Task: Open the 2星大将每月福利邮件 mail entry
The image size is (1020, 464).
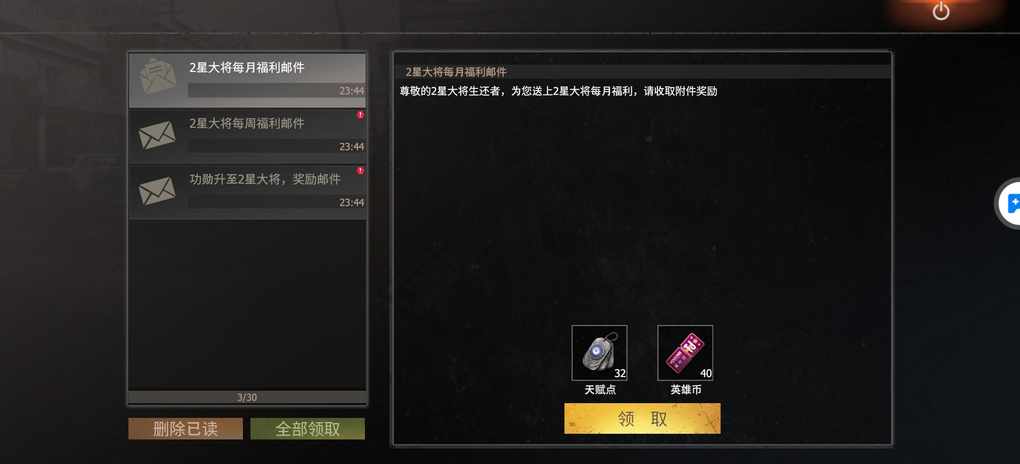Action: coord(247,81)
